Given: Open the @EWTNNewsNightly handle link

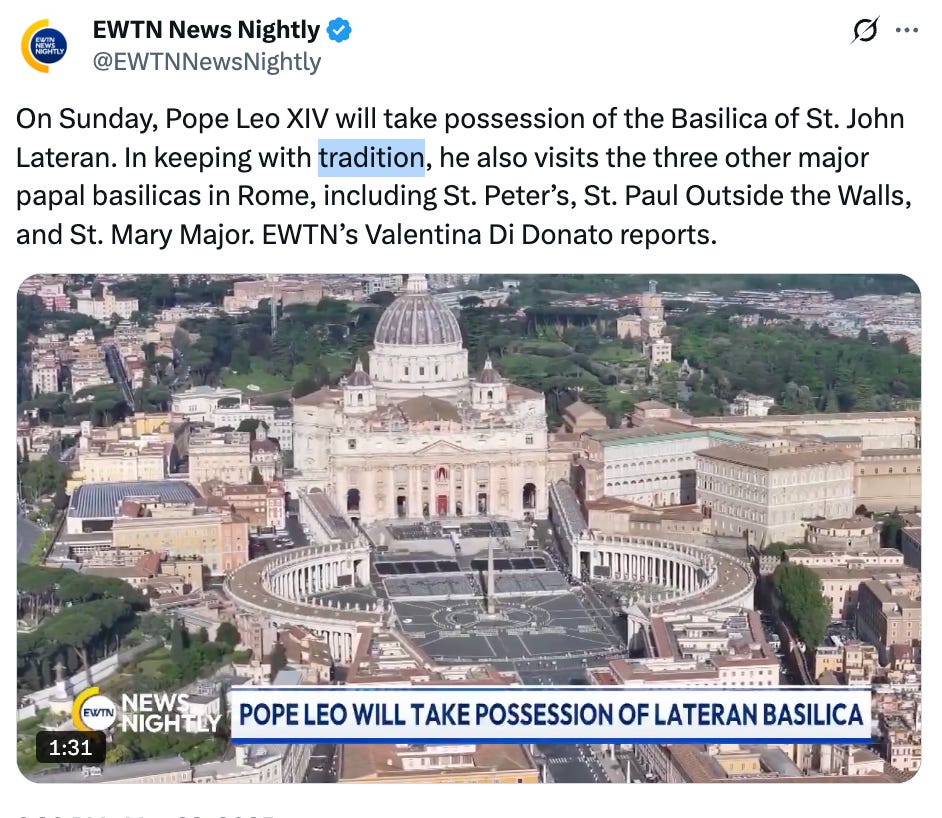Looking at the screenshot, I should coord(207,62).
